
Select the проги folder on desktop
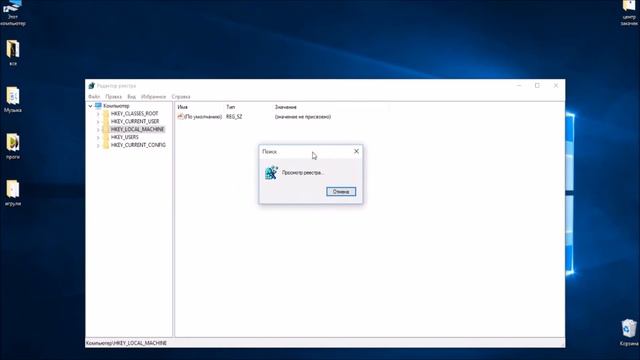pyautogui.click(x=13, y=146)
